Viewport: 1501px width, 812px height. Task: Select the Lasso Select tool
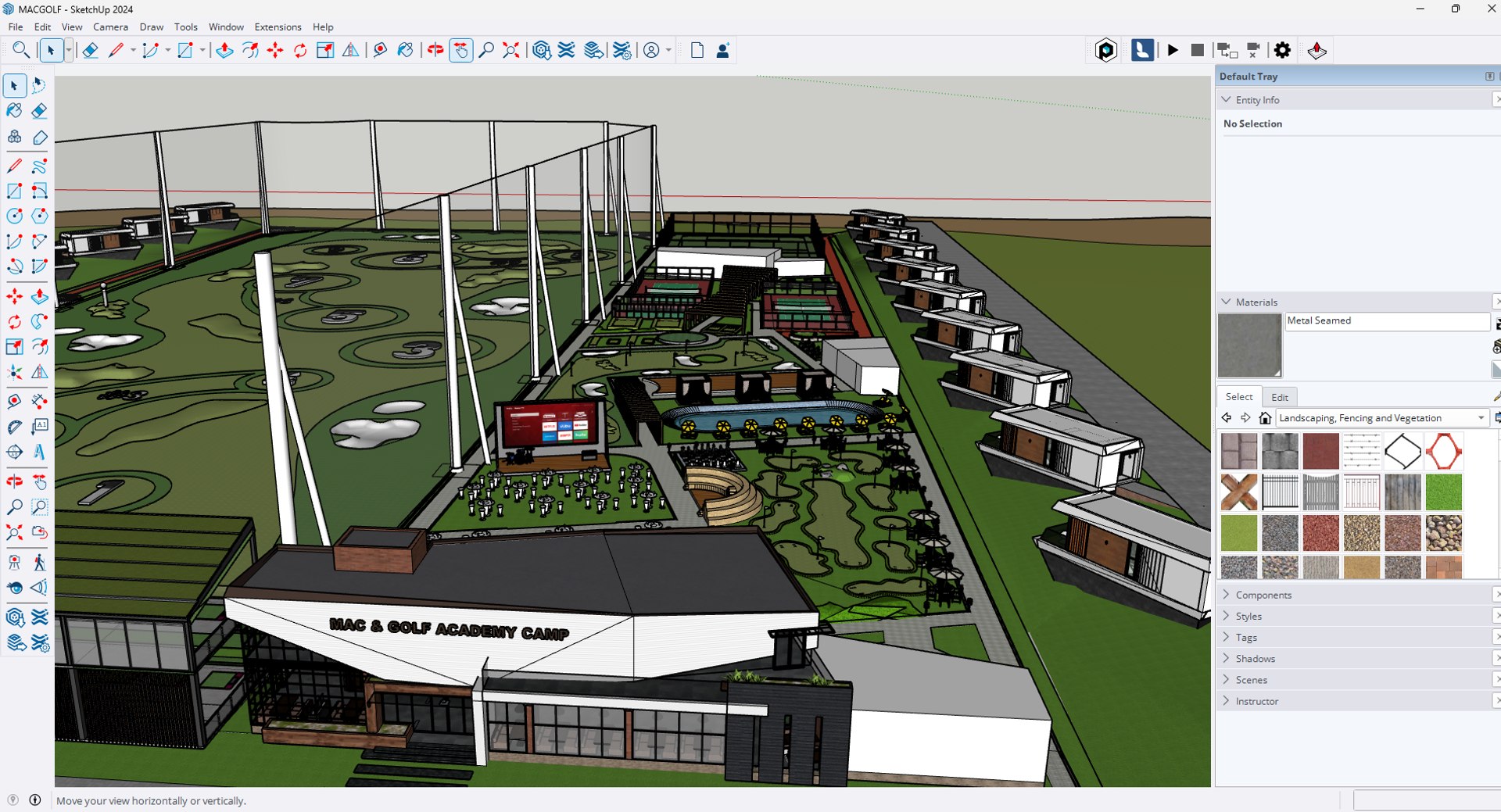coord(39,85)
